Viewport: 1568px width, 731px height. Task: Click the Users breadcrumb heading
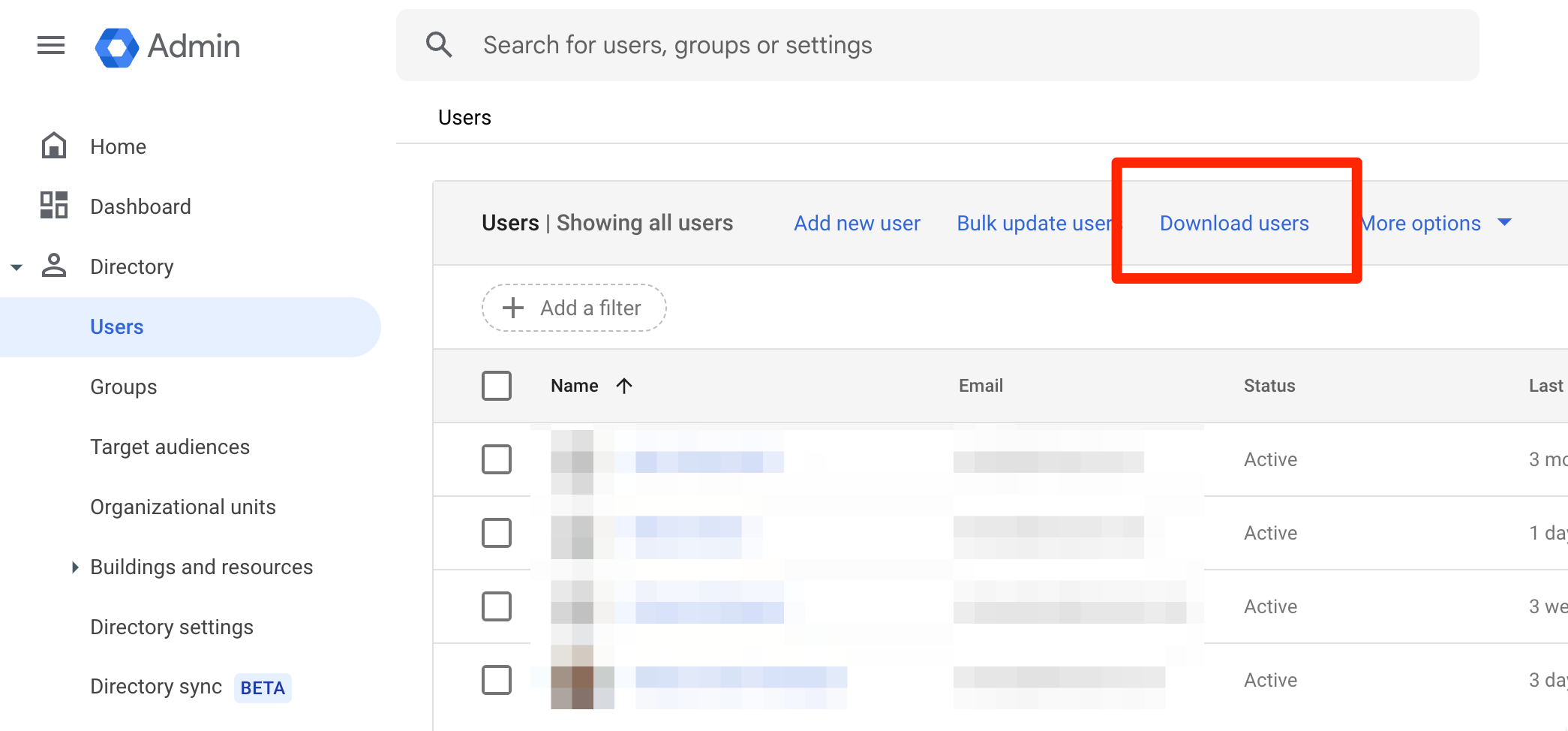click(x=464, y=118)
